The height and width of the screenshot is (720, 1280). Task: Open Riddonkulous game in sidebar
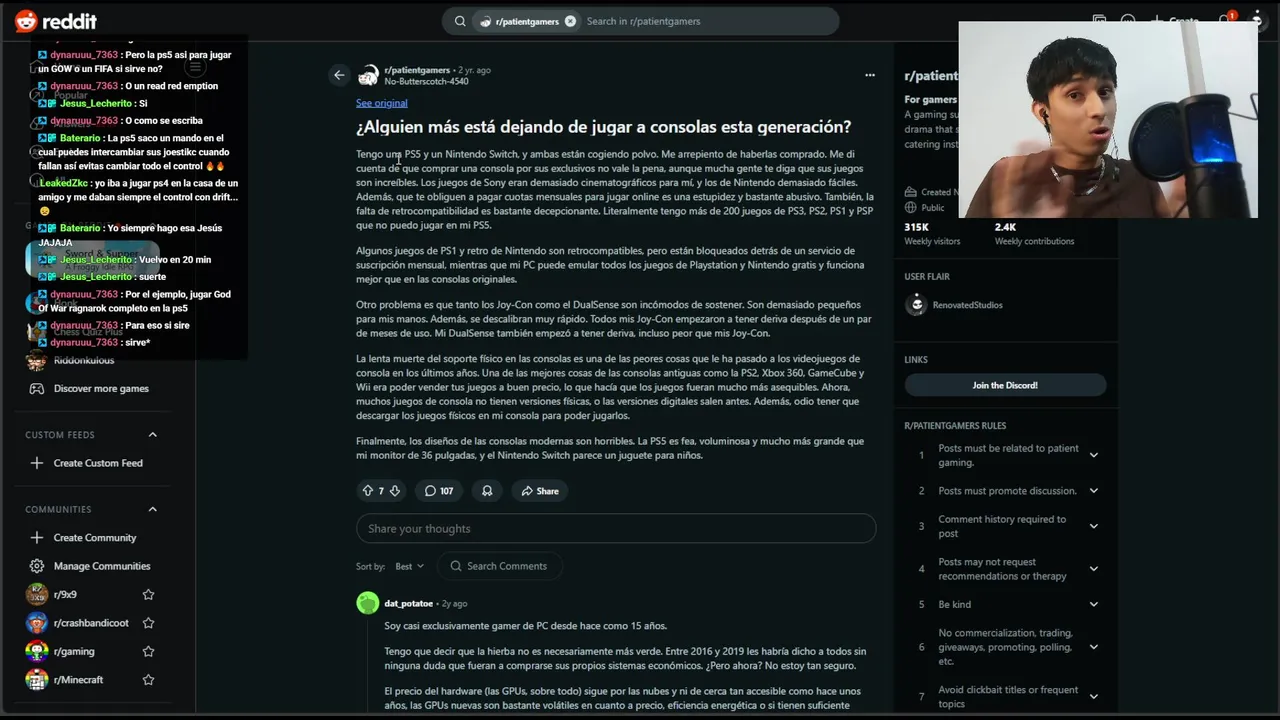84,360
